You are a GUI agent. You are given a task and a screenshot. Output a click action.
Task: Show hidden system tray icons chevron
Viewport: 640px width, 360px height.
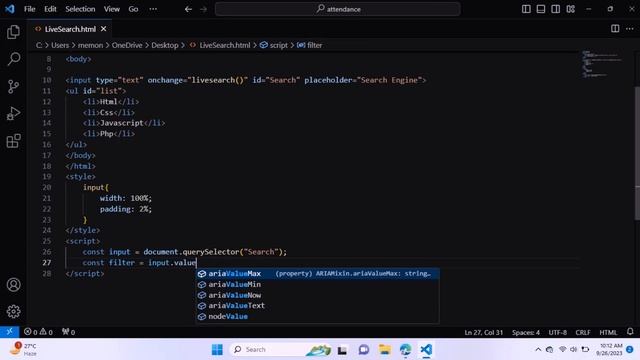[x=538, y=349]
